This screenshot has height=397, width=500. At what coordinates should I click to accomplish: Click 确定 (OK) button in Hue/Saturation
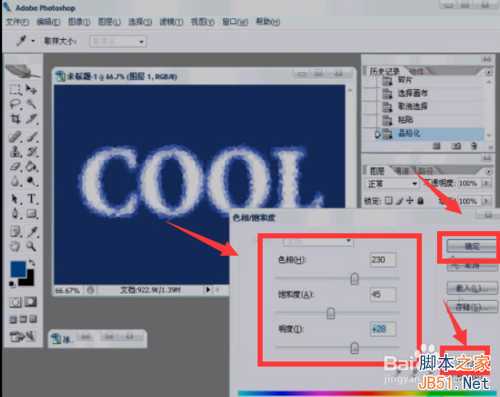tap(471, 246)
